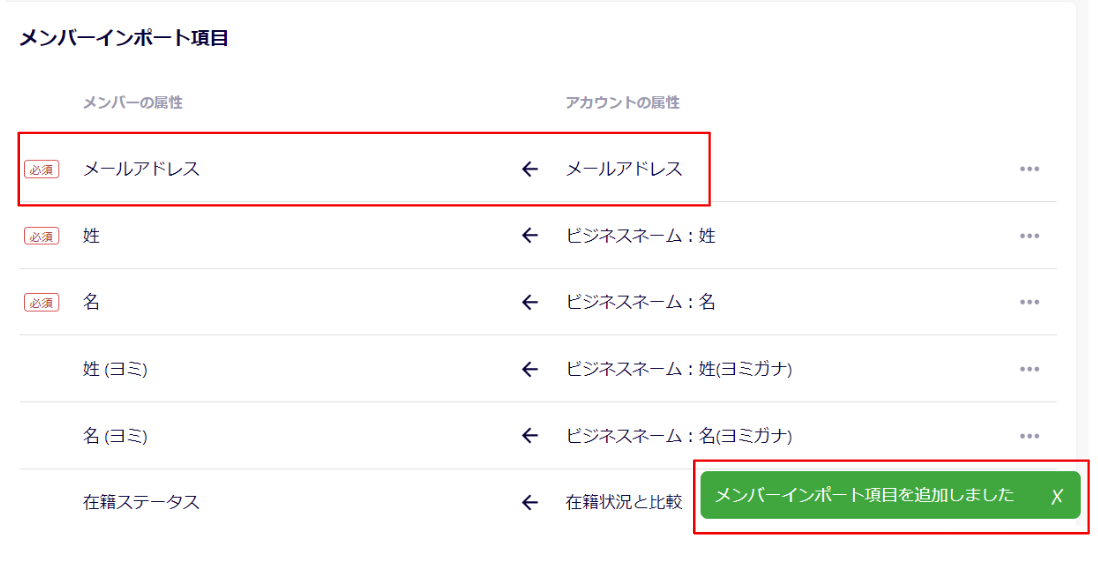Viewport: 1098px width, 576px height.
Task: Open the three-dot menu for 姓 row
Action: 1029,236
